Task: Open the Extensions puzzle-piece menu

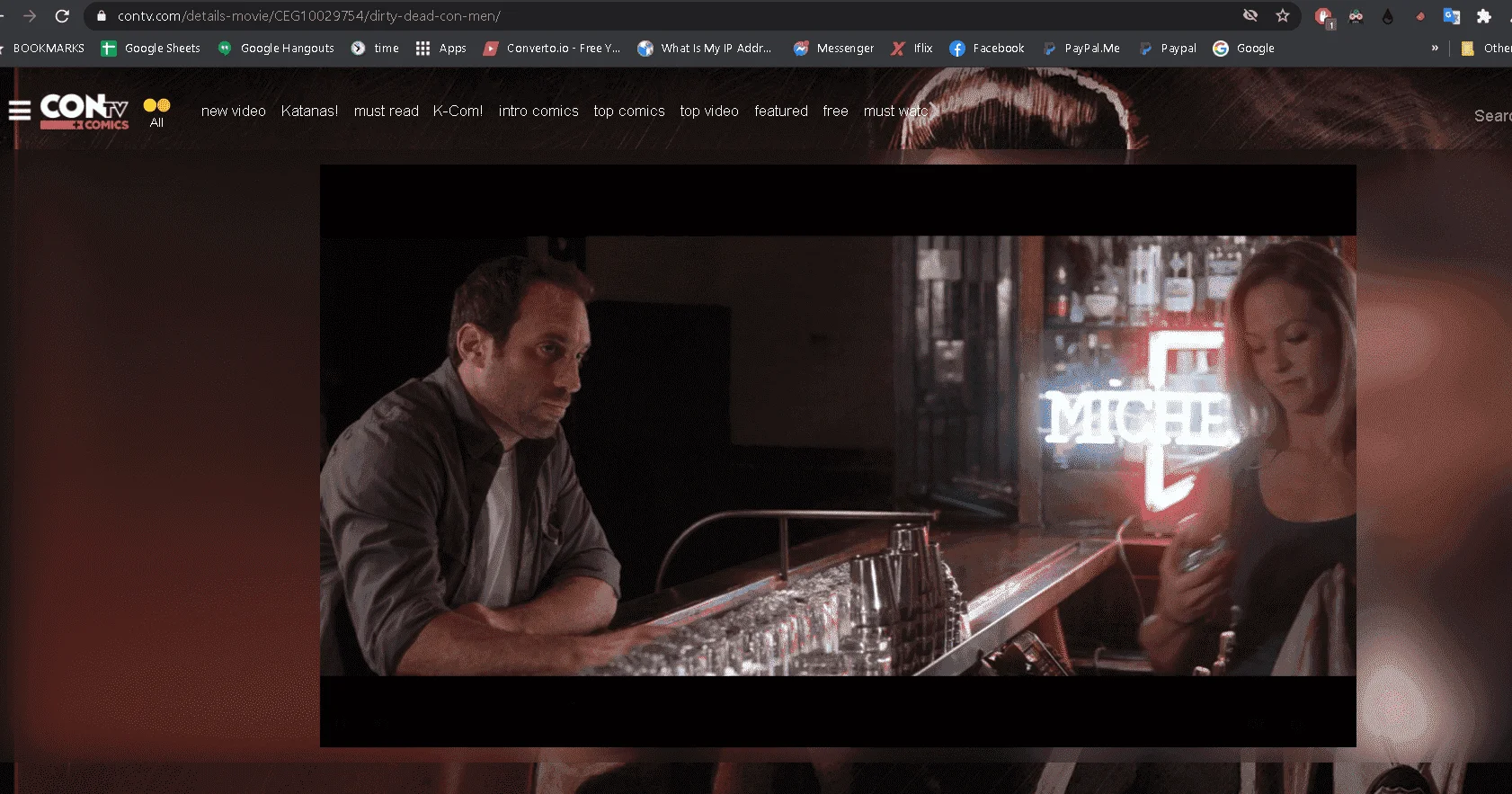Action: [1484, 16]
